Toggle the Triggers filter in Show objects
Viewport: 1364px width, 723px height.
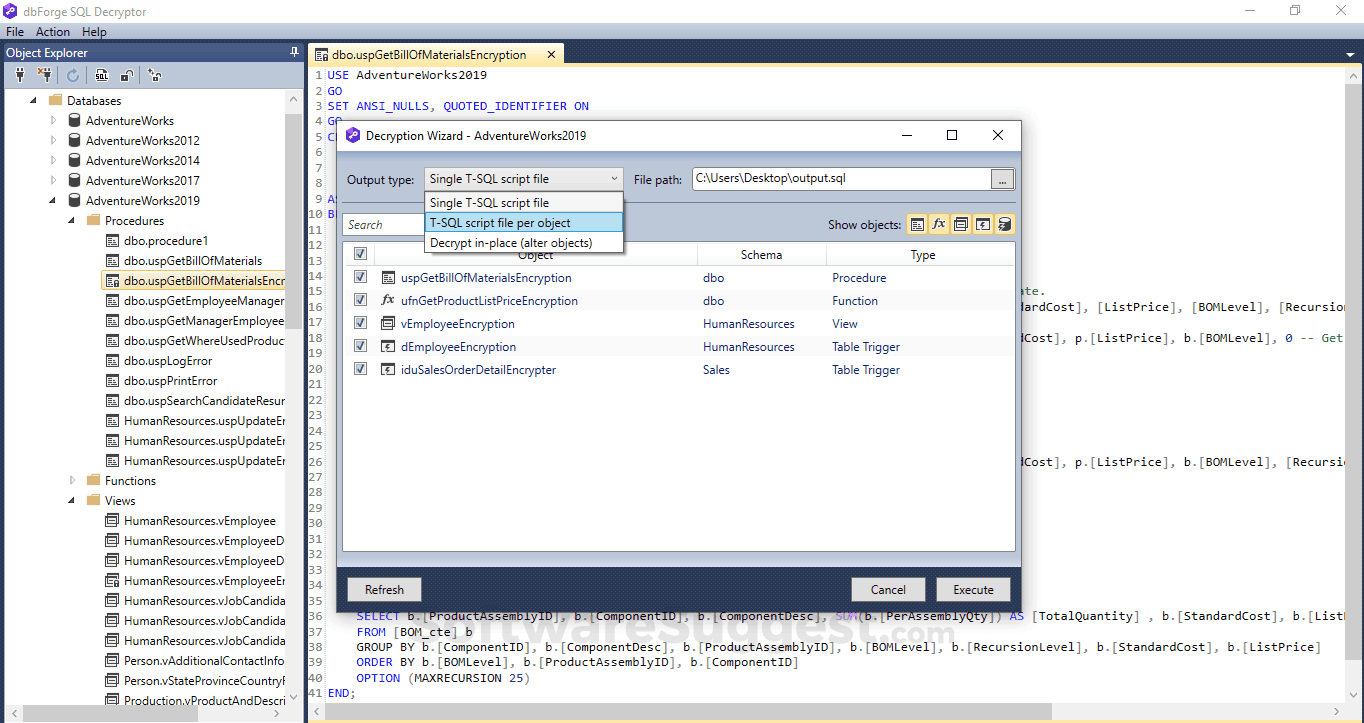pos(982,224)
